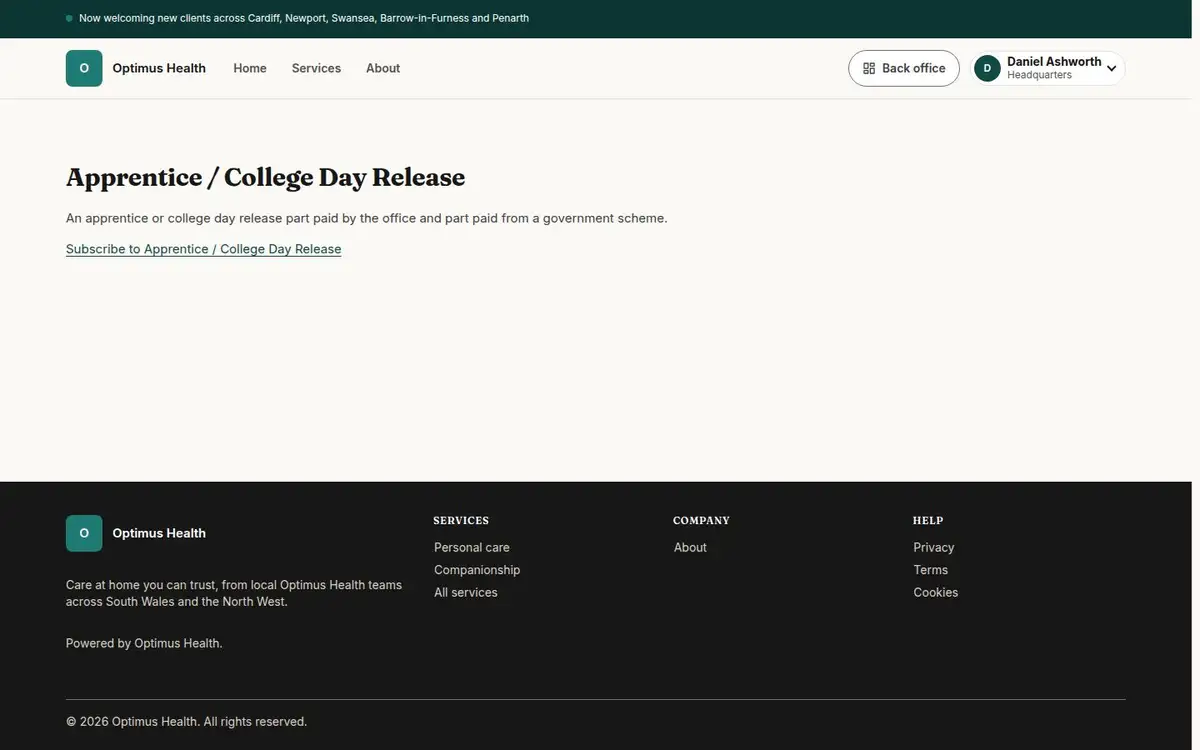Click the apprentice description paragraph

click(x=366, y=218)
